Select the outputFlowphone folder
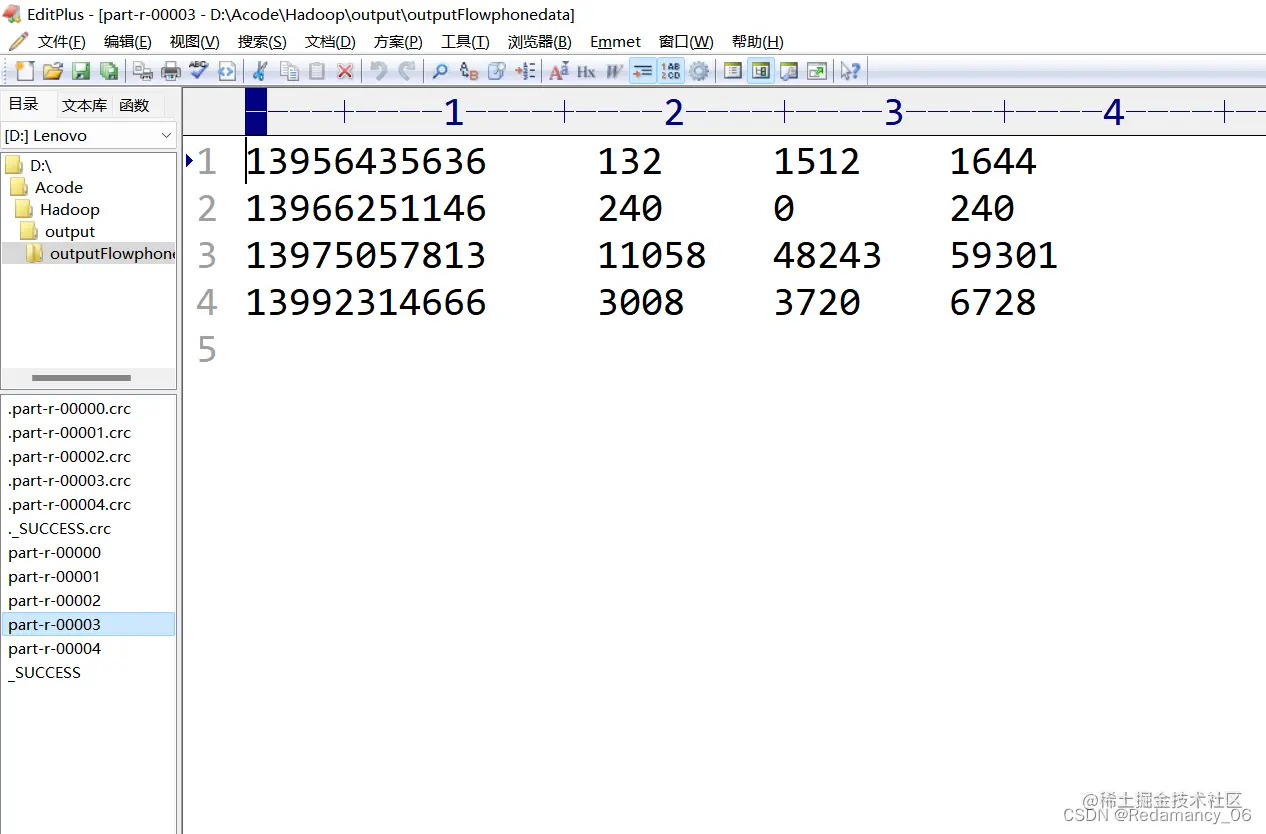The image size is (1266, 834). tap(112, 253)
